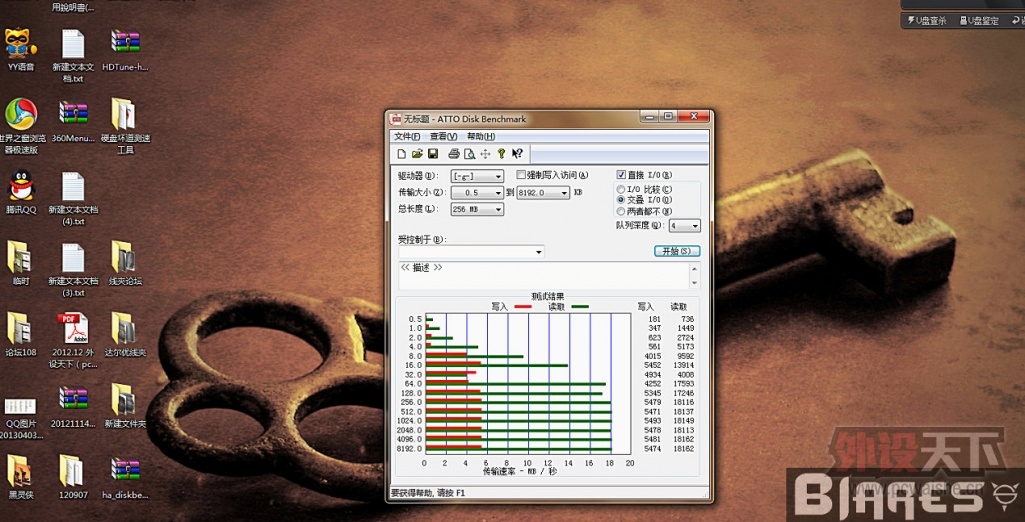The image size is (1025, 522).
Task: Open the 传输大小 start size dropdown
Action: [498, 193]
